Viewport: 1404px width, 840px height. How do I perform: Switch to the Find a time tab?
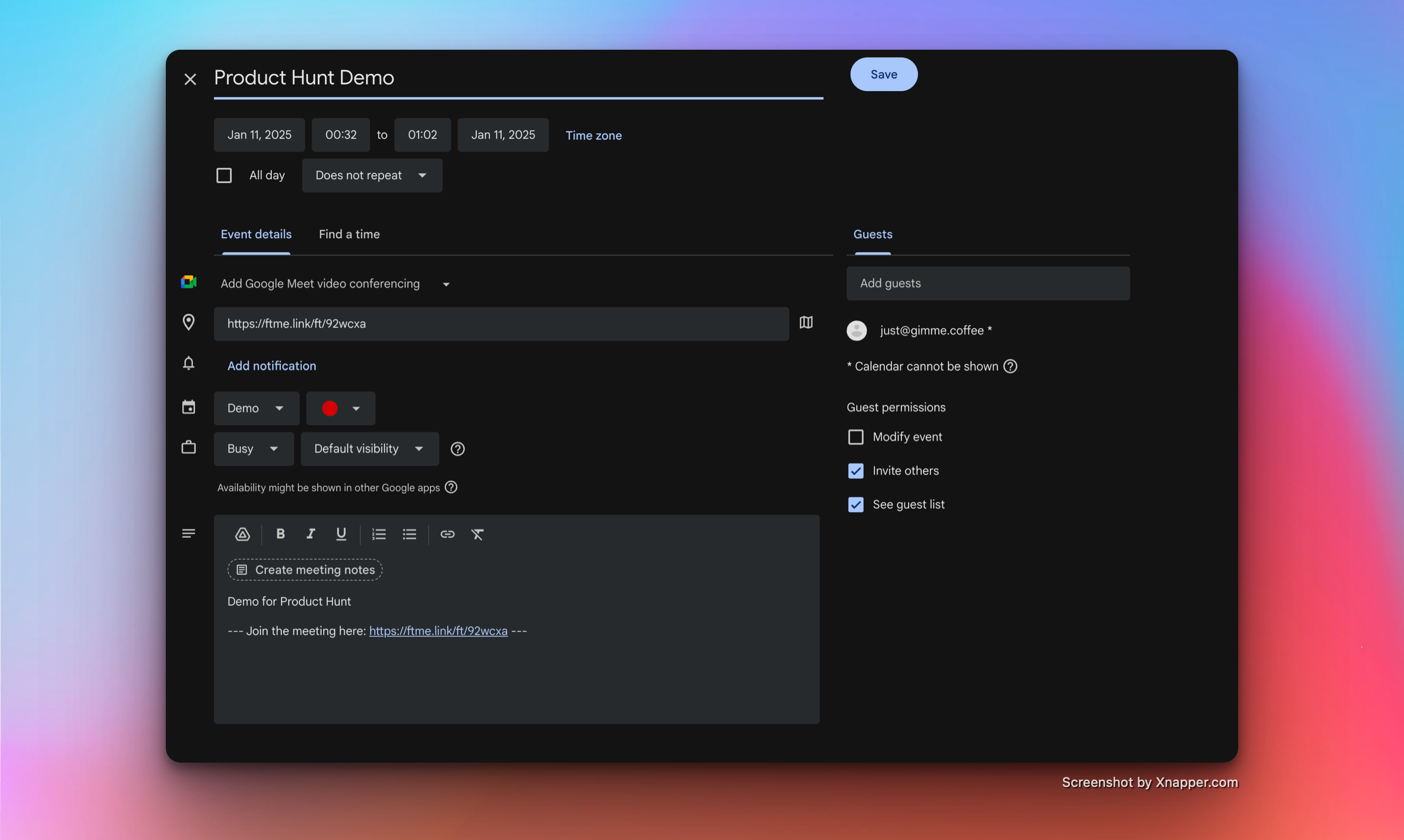coord(349,234)
